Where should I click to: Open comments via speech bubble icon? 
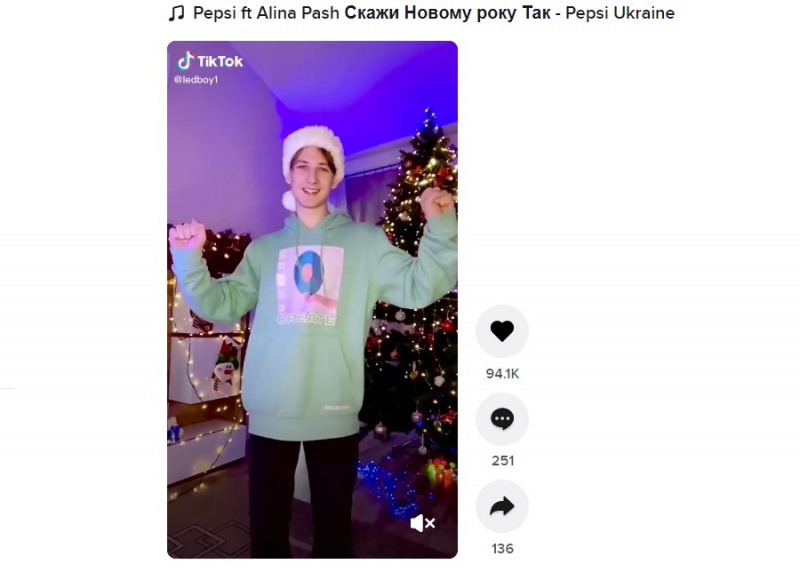tap(502, 419)
